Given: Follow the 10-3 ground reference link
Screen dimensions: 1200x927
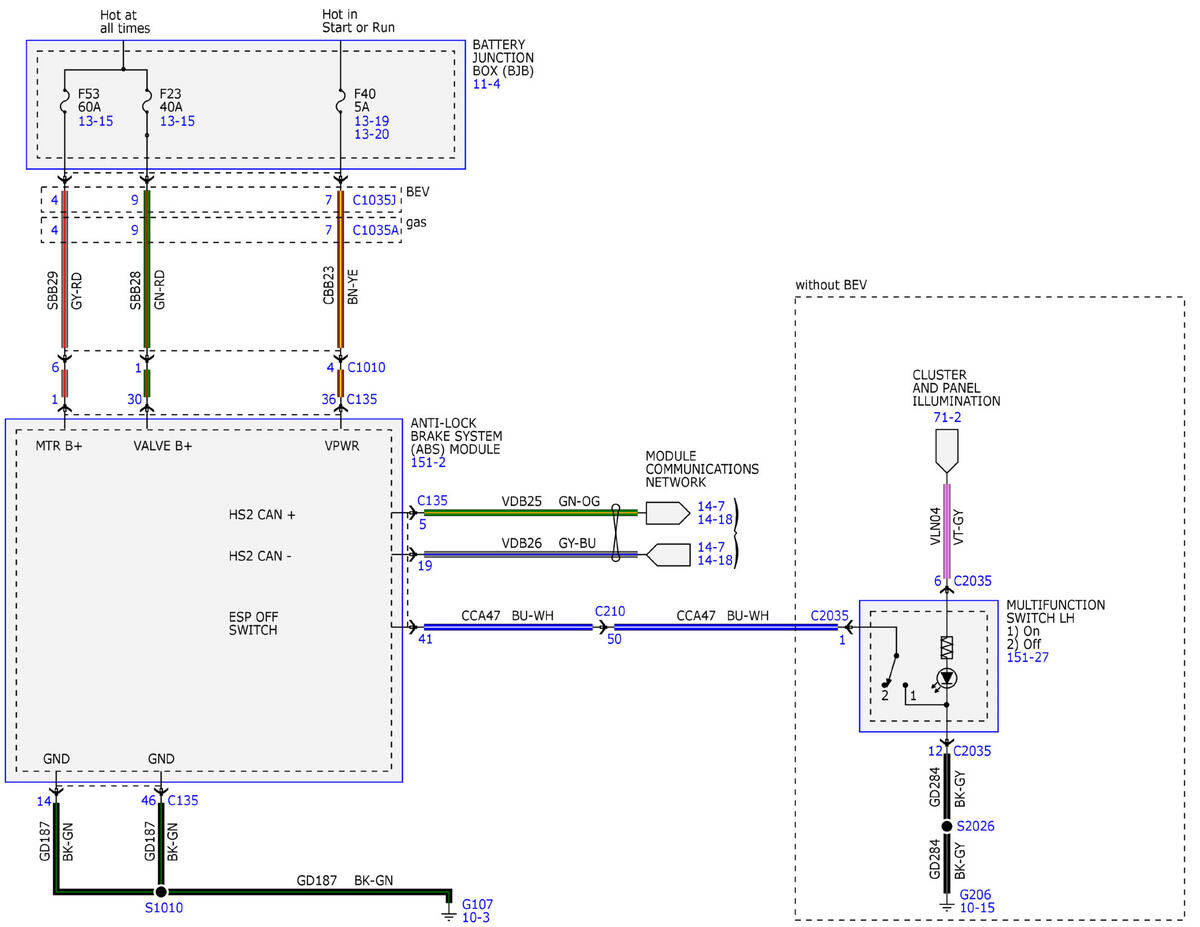Looking at the screenshot, I should tap(476, 916).
